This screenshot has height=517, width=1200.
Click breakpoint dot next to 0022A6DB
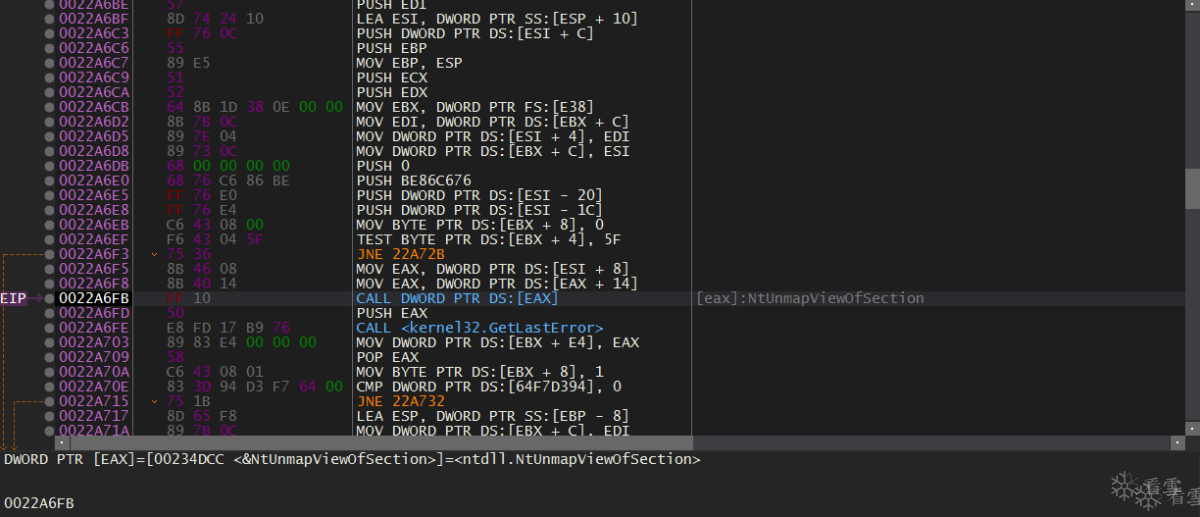pyautogui.click(x=50, y=166)
